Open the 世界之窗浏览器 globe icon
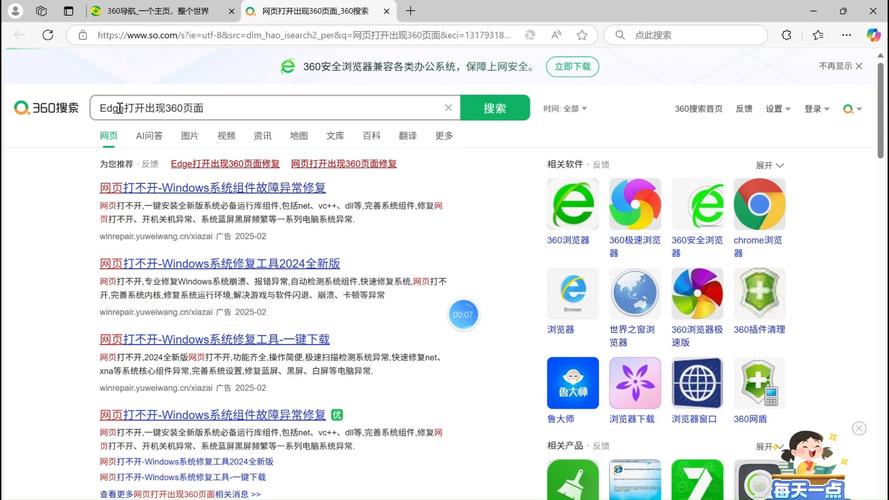Image resolution: width=889 pixels, height=500 pixels. point(635,294)
